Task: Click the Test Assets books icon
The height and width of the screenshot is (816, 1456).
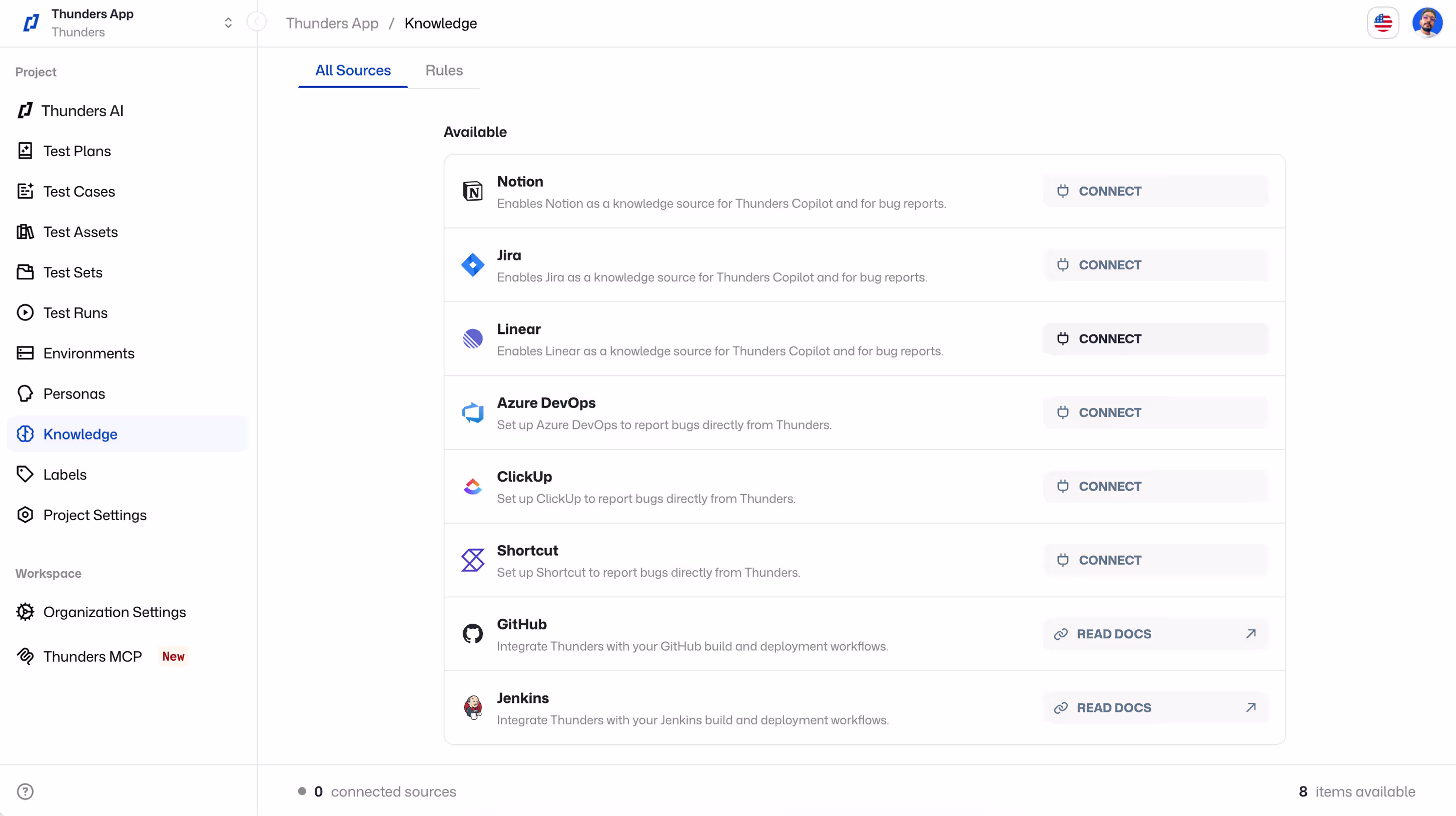Action: click(x=25, y=232)
